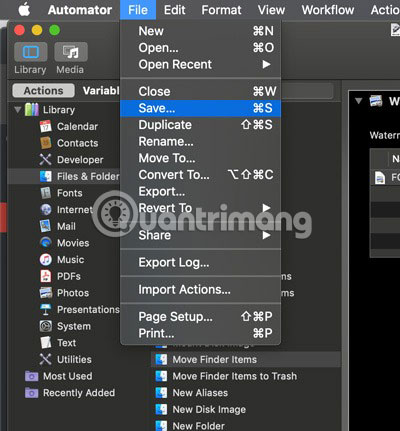This screenshot has width=400, height=431.
Task: Click the System category icon
Action: click(x=46, y=326)
